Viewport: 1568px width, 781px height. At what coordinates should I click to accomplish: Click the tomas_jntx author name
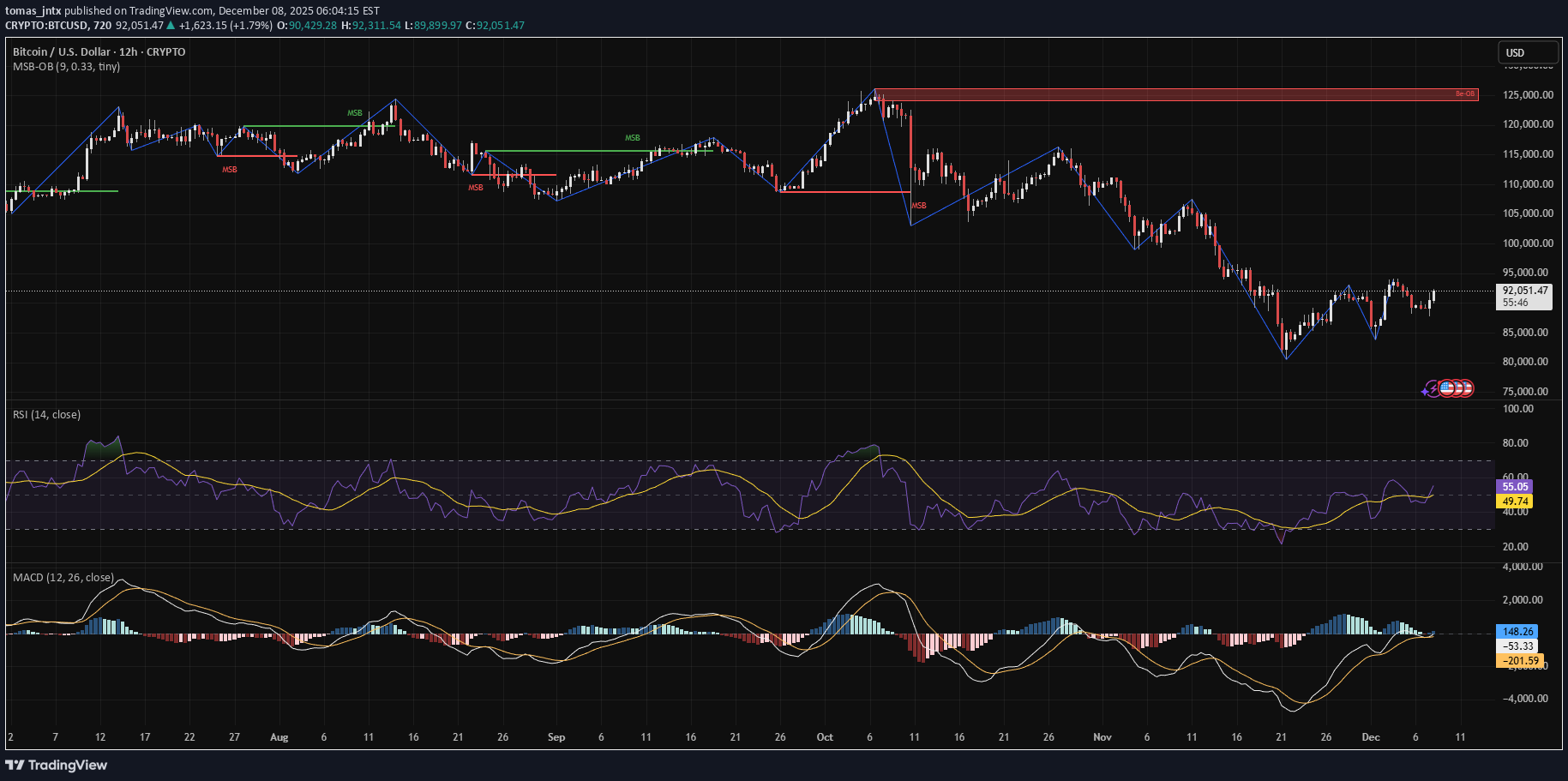(33, 11)
